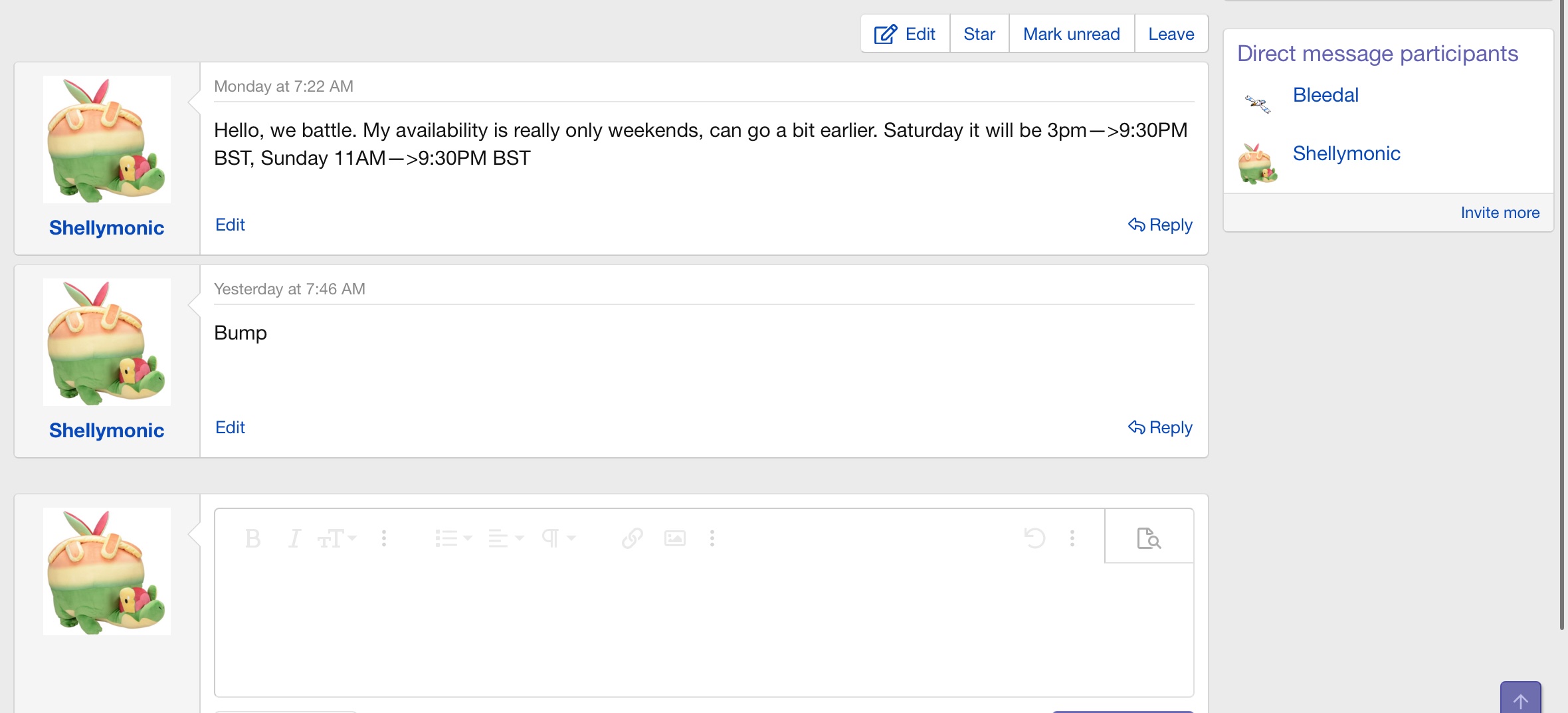Leave the conversation
Screen dimensions: 1568x713
click(1171, 34)
